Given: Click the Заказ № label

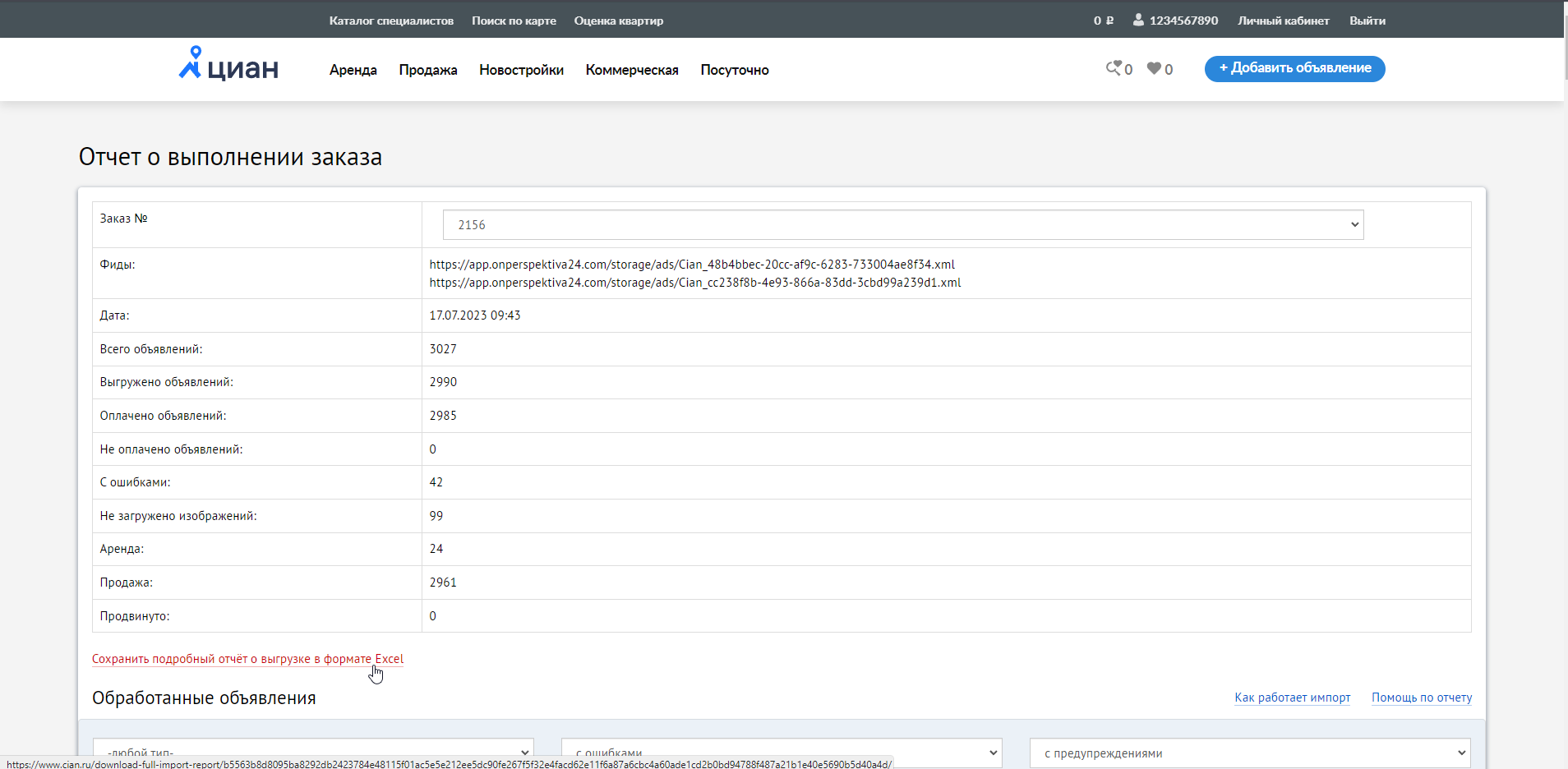Looking at the screenshot, I should (x=124, y=219).
